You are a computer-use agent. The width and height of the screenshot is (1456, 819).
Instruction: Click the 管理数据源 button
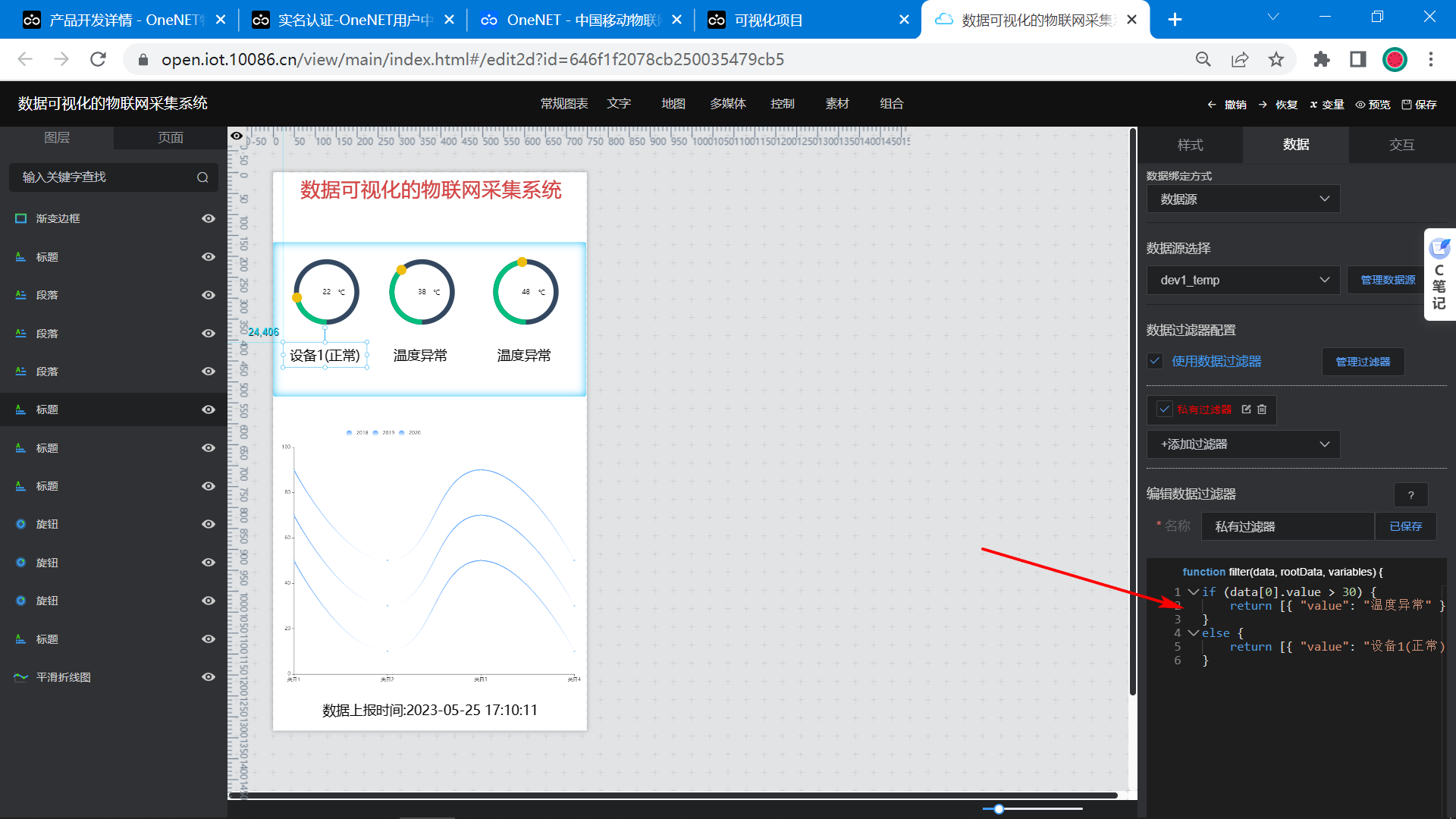coord(1388,281)
